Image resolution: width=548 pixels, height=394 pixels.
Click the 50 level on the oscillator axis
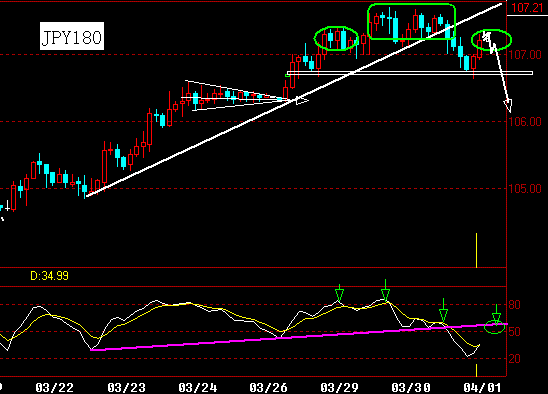(x=514, y=331)
